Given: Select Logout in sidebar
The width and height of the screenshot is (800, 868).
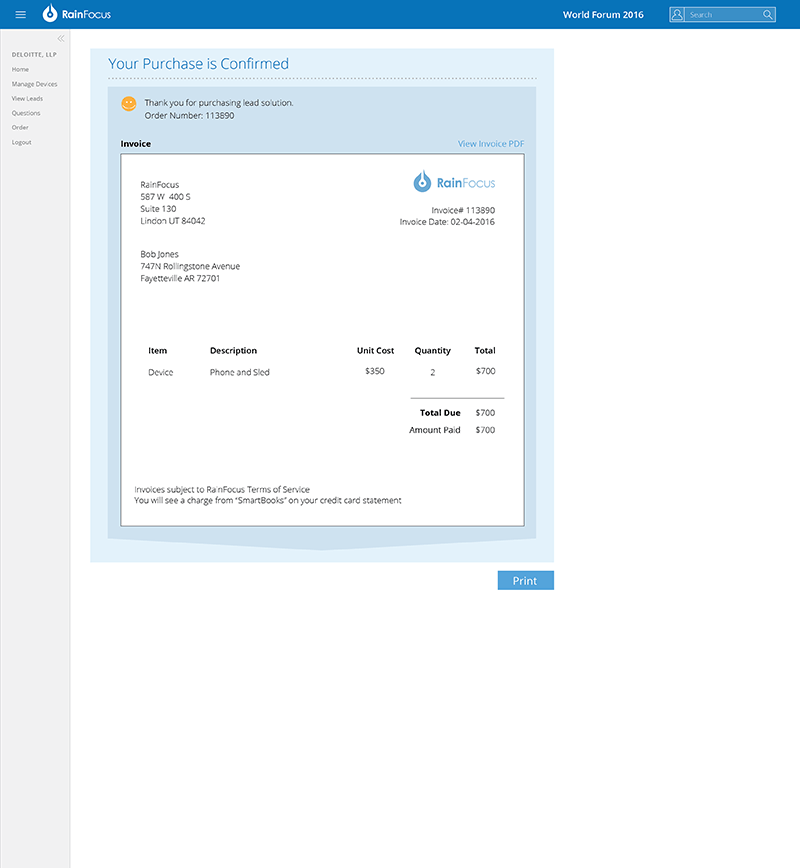Looking at the screenshot, I should click(x=22, y=142).
